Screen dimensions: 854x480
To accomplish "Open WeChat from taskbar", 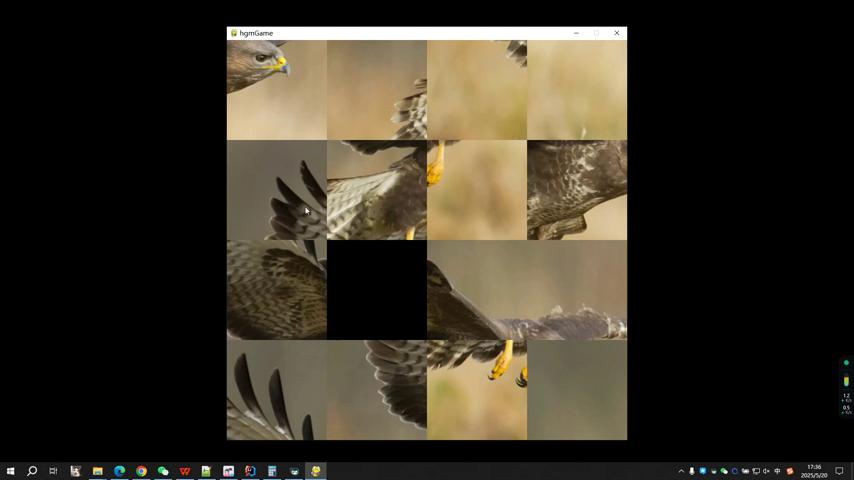I will click(x=163, y=471).
